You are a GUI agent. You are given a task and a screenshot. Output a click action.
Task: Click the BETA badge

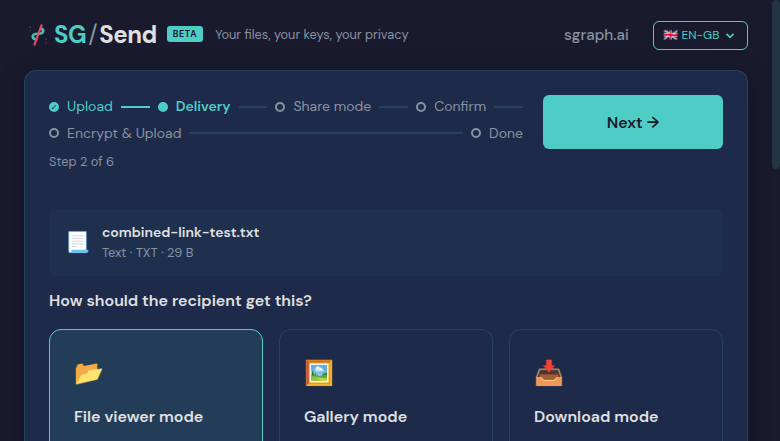click(x=185, y=34)
